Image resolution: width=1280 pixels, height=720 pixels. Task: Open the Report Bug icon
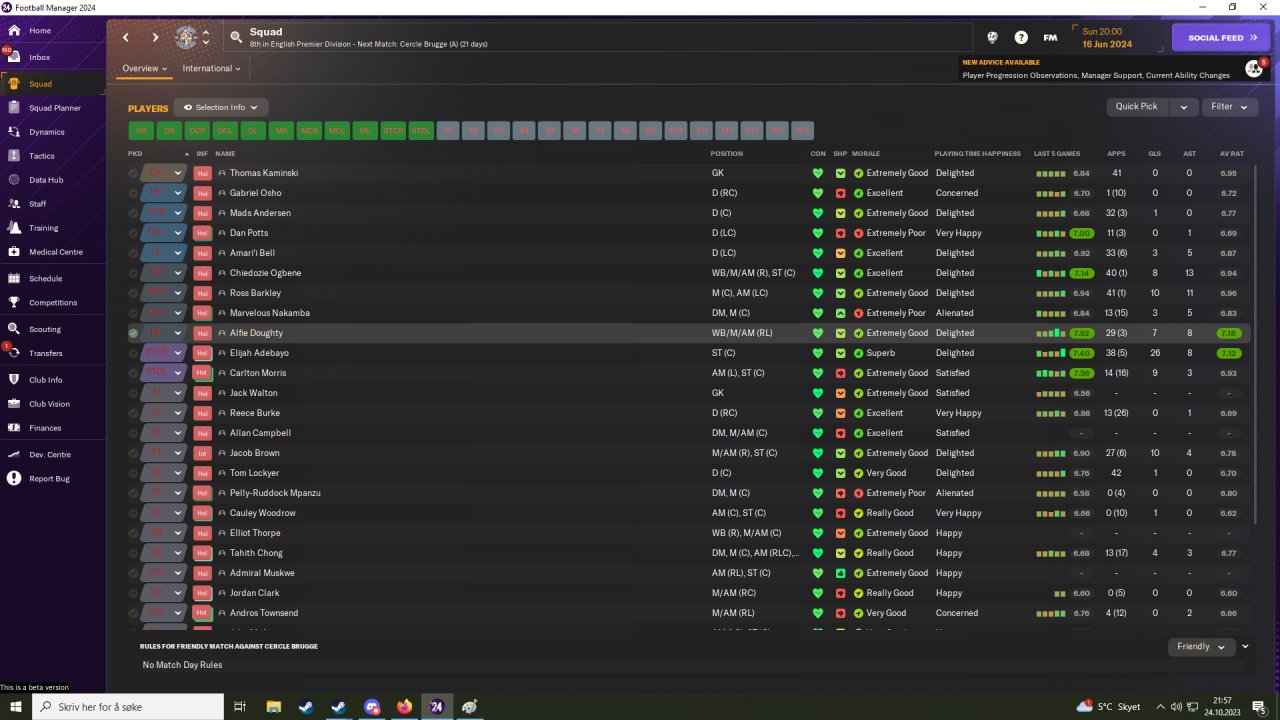(x=14, y=479)
